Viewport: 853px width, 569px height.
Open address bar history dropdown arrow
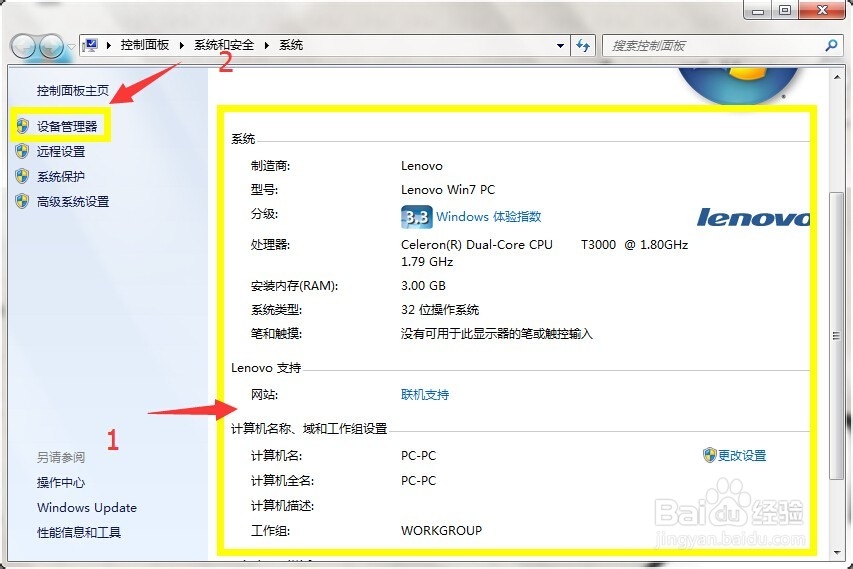[560, 46]
